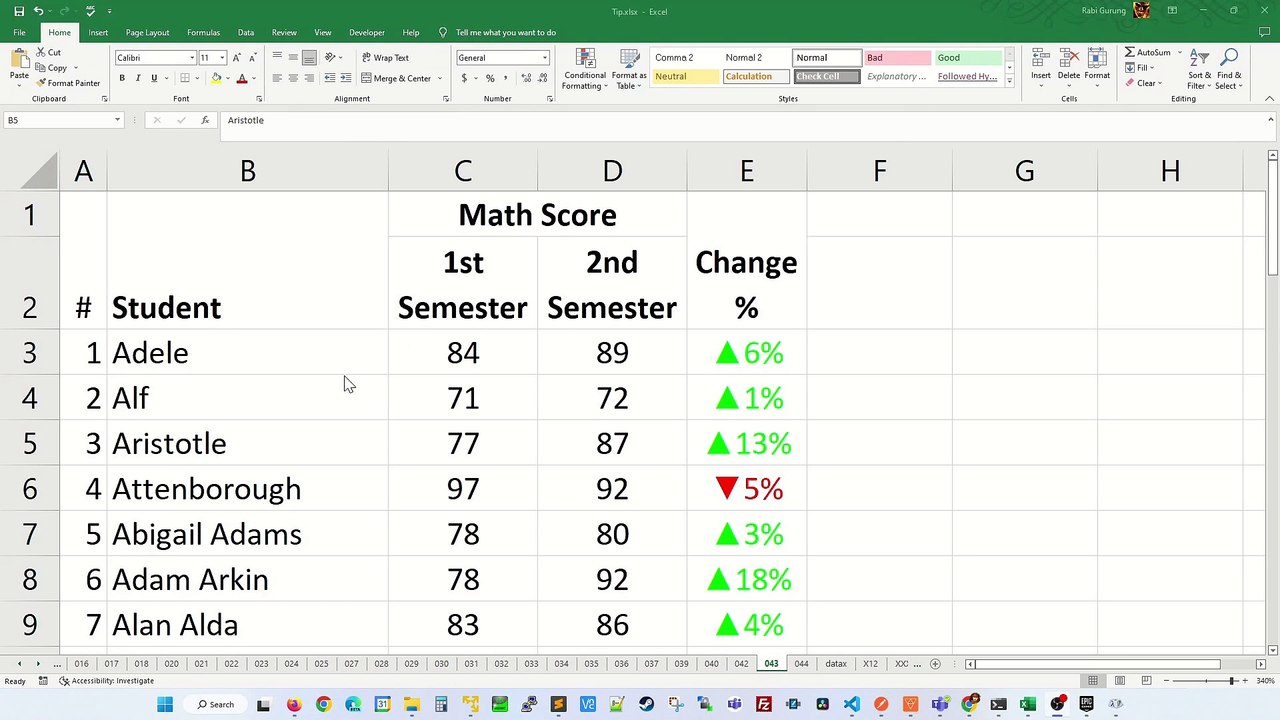Toggle Bottom Align

point(309,57)
